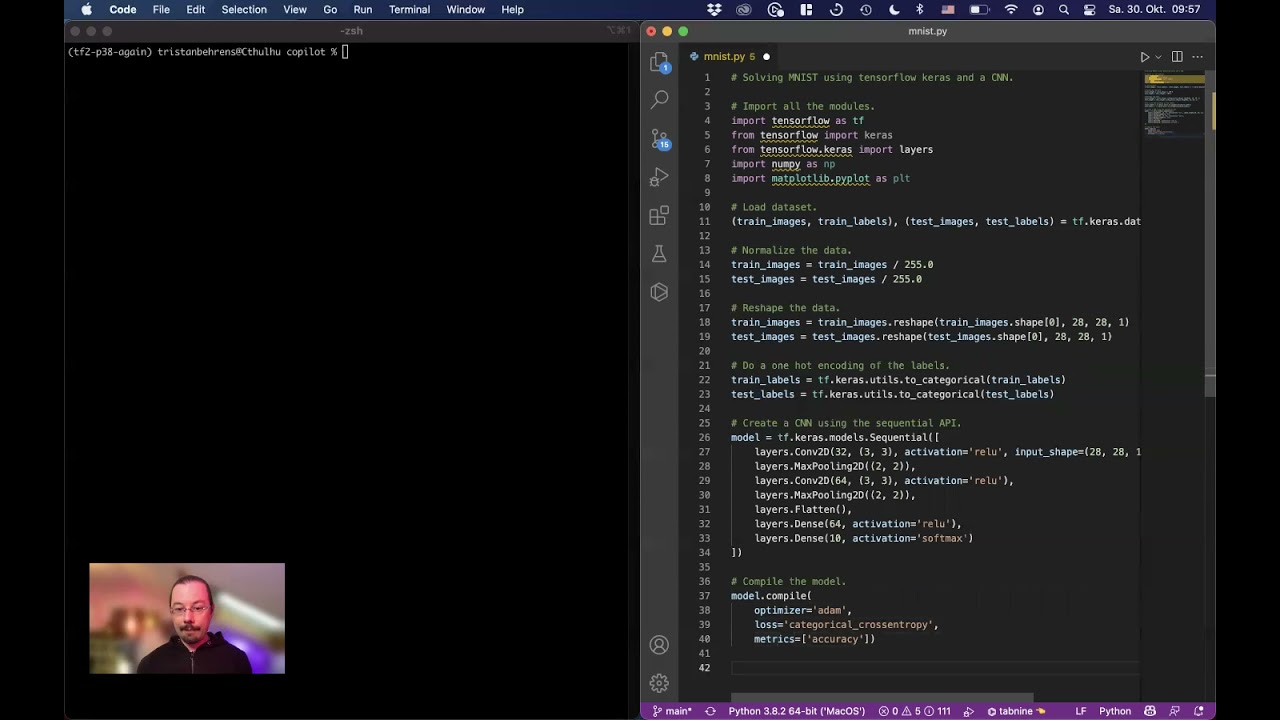Open the Source Control view
Image resolution: width=1280 pixels, height=720 pixels.
(x=659, y=139)
